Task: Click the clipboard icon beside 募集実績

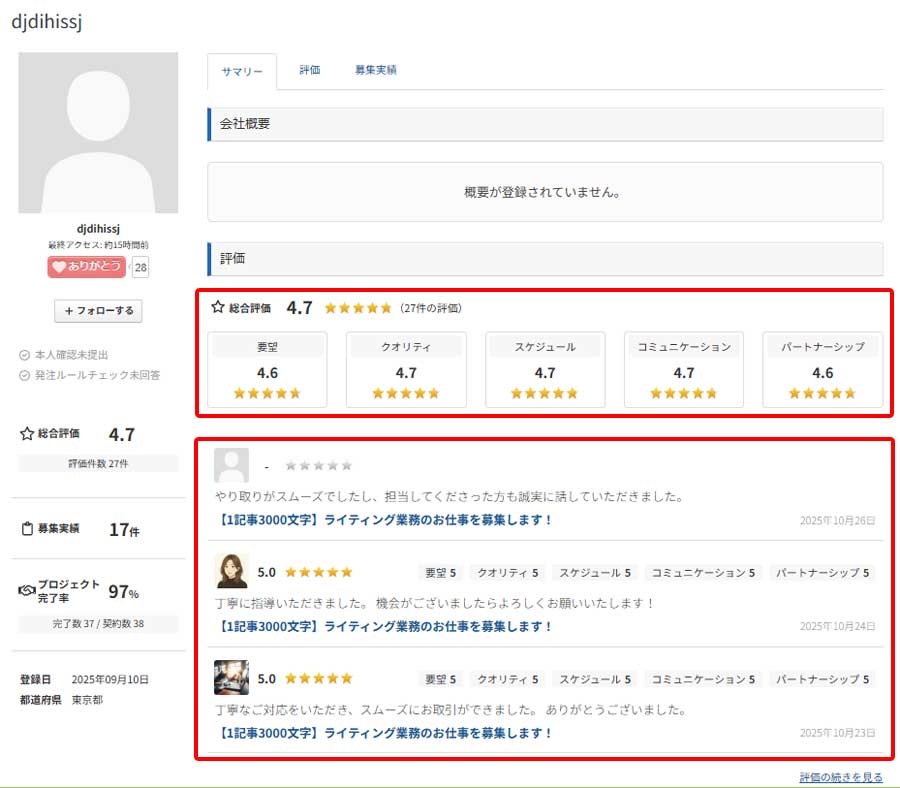Action: click(27, 529)
